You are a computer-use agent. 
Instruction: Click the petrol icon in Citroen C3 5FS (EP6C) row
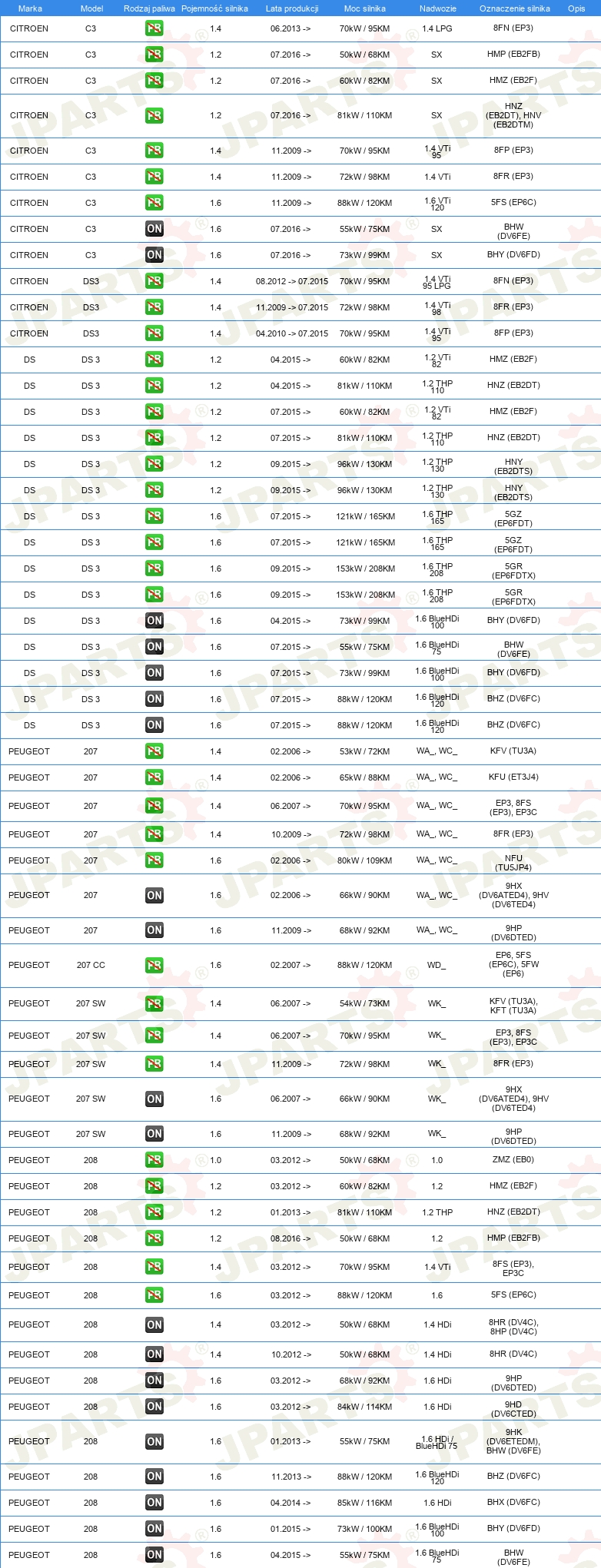(x=154, y=203)
